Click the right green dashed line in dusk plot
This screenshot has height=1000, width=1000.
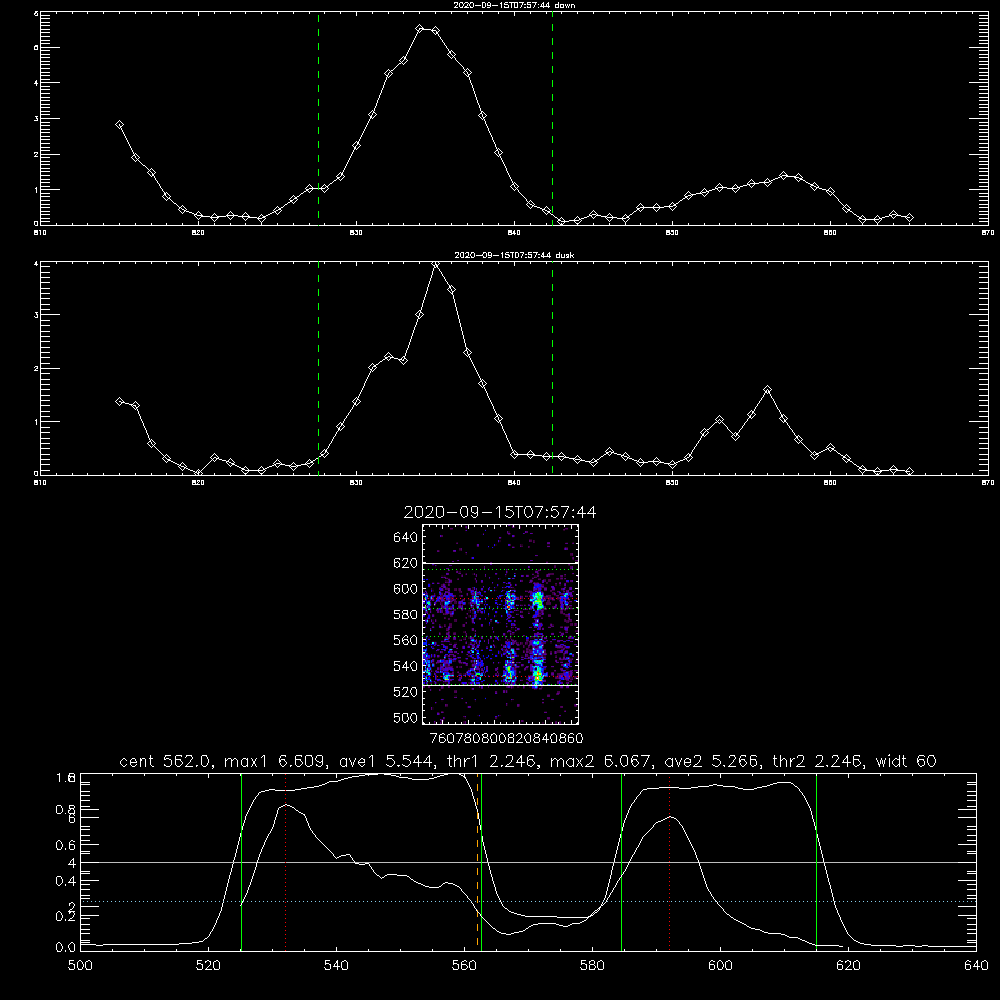coord(552,368)
